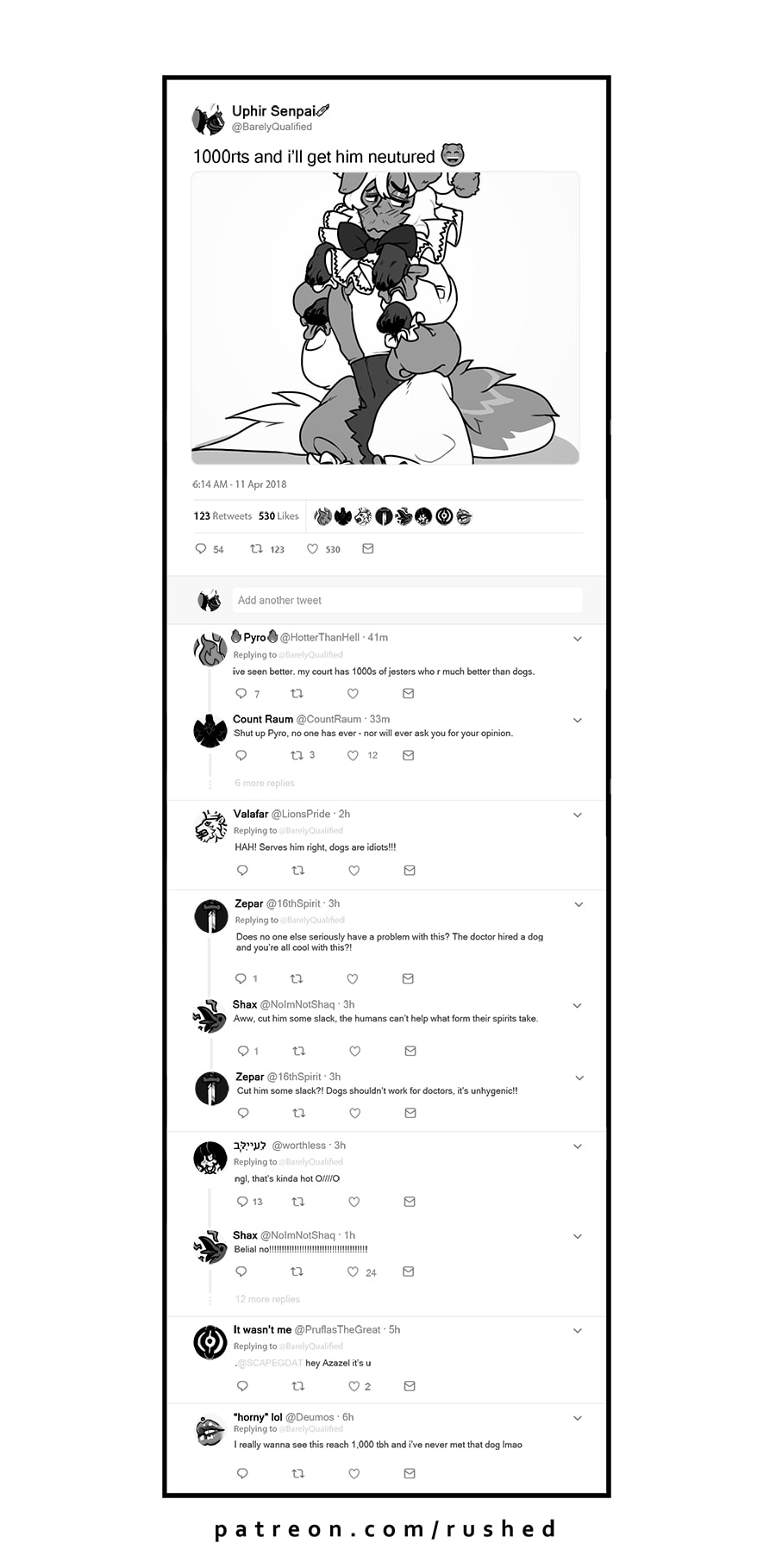The height and width of the screenshot is (1568, 776).
Task: Retweet Valafar's reply about dogs
Action: [x=298, y=871]
